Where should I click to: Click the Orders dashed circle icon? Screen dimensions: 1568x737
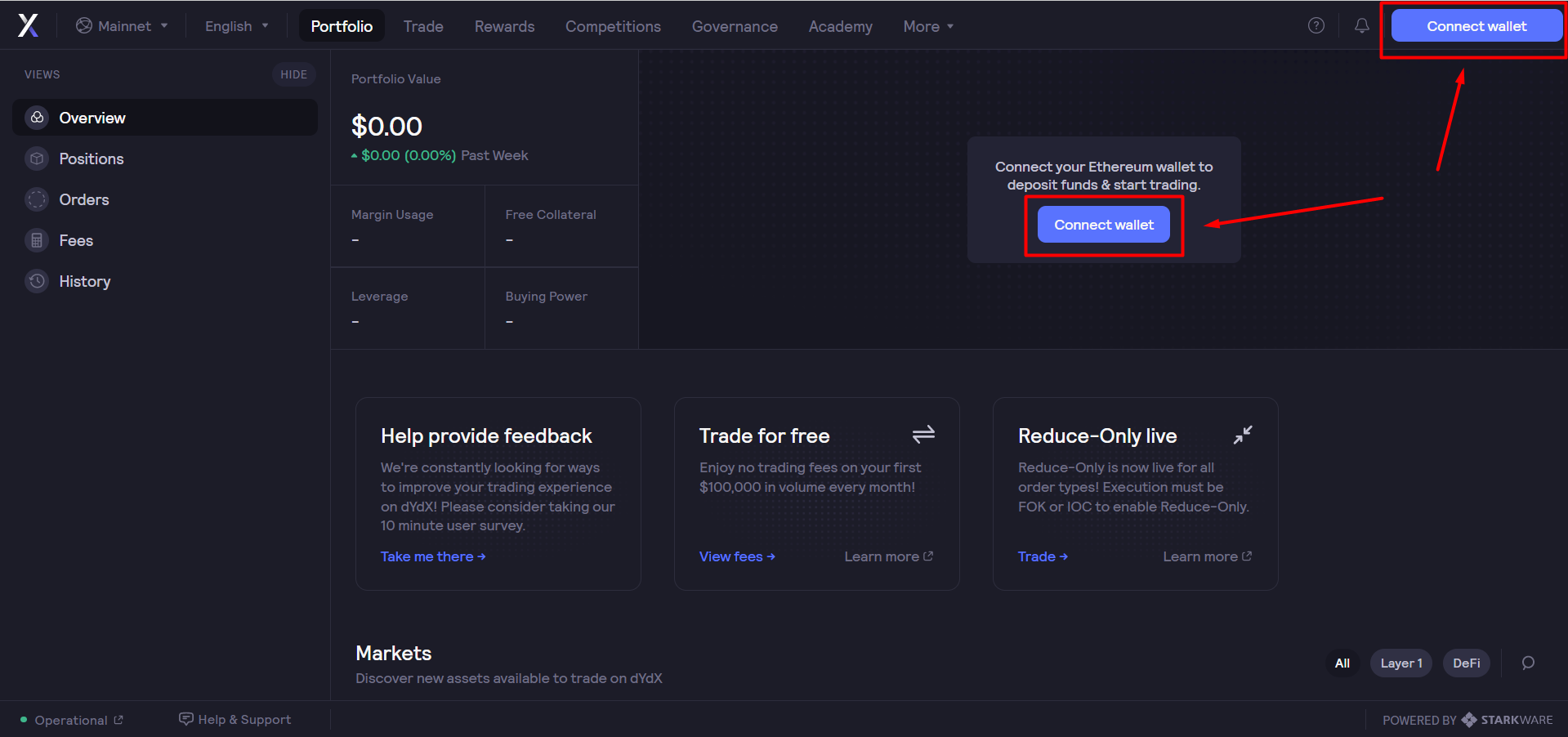37,199
